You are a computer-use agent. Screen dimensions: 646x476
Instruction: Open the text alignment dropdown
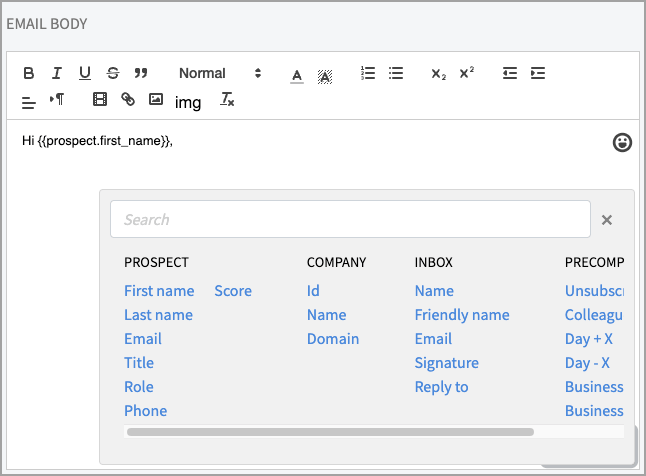(x=29, y=100)
